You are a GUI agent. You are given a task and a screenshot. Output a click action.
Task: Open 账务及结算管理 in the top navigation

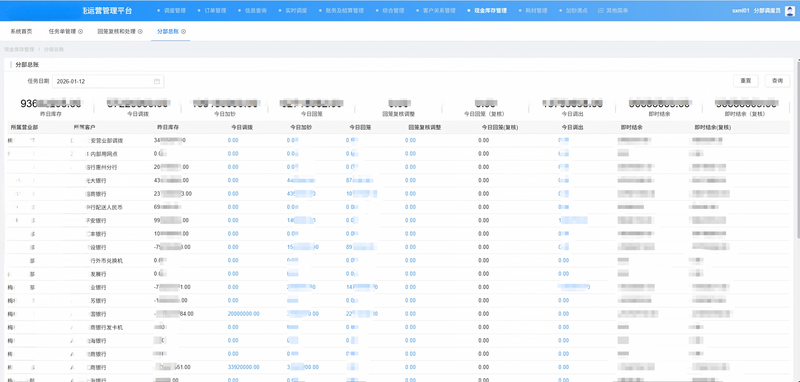(x=344, y=10)
